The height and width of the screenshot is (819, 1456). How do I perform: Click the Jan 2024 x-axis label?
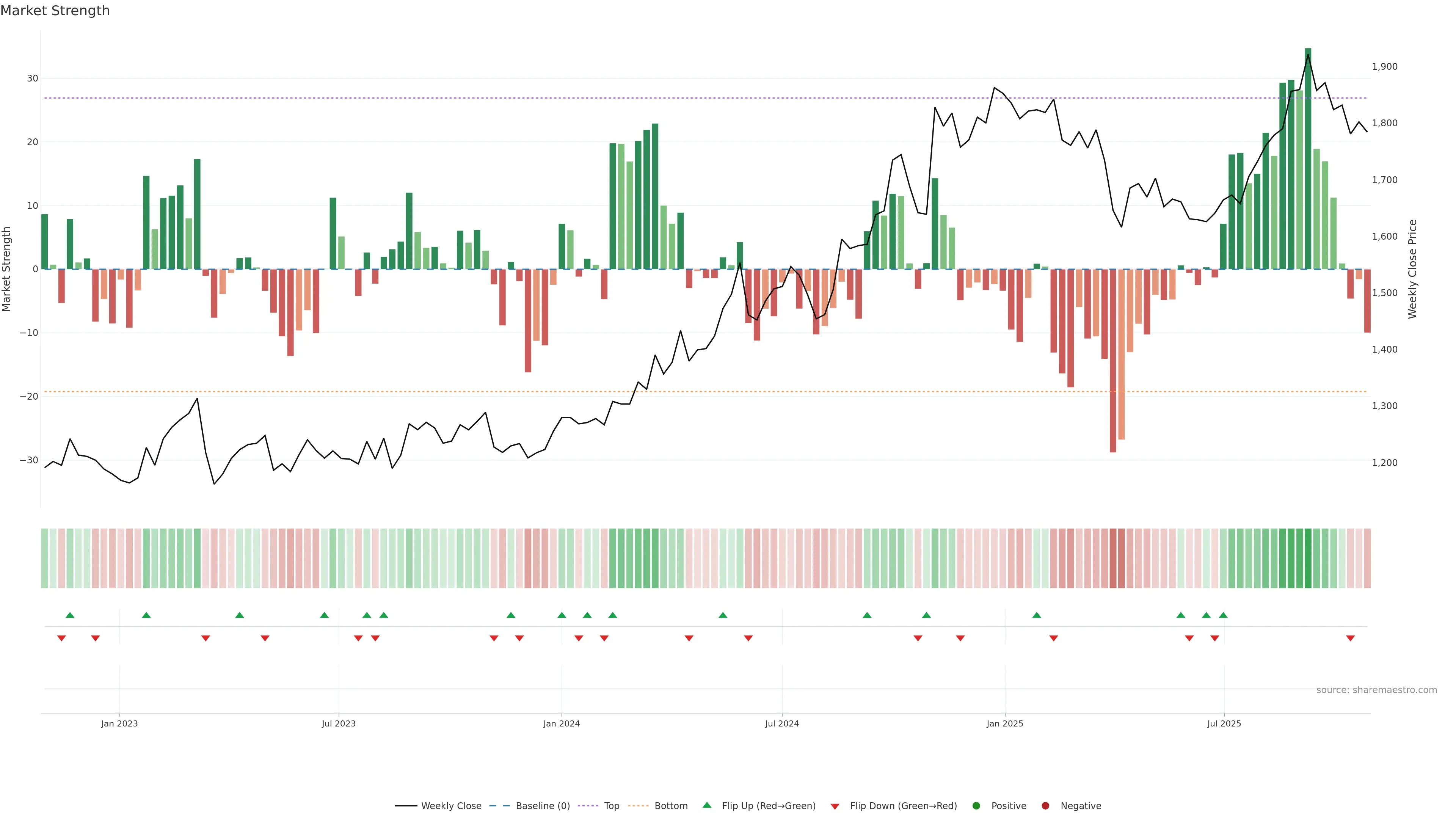pos(561,723)
